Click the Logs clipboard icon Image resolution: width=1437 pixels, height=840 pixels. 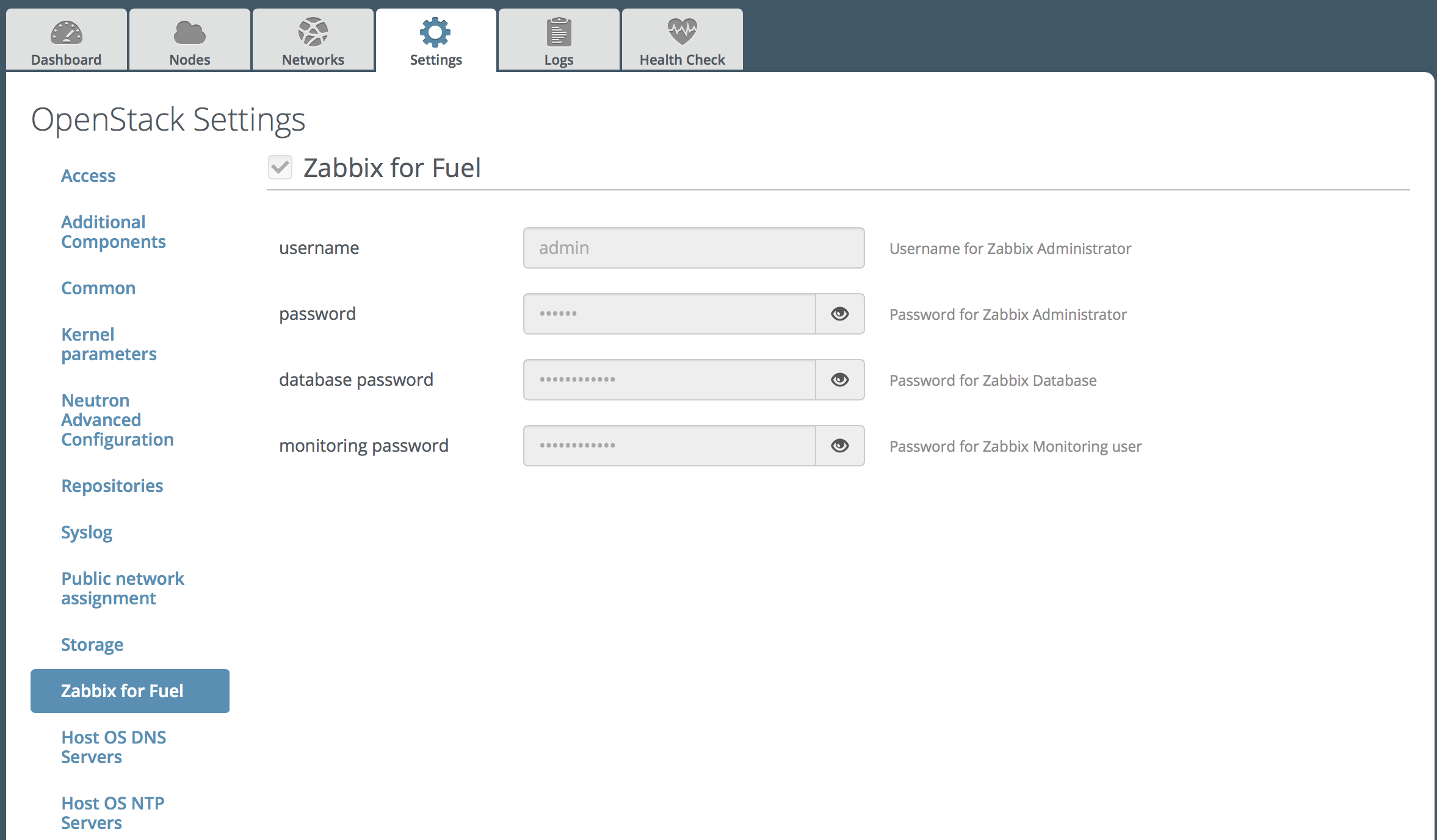tap(559, 32)
